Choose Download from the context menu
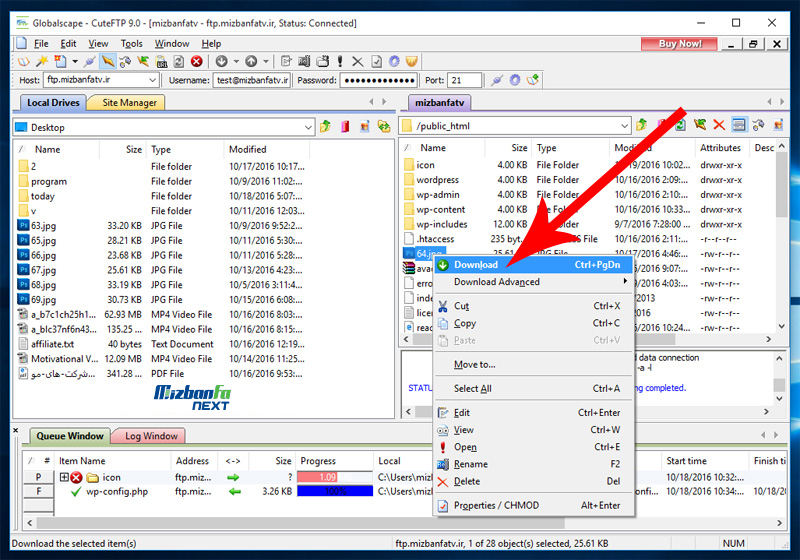This screenshot has height=560, width=800. 476,265
